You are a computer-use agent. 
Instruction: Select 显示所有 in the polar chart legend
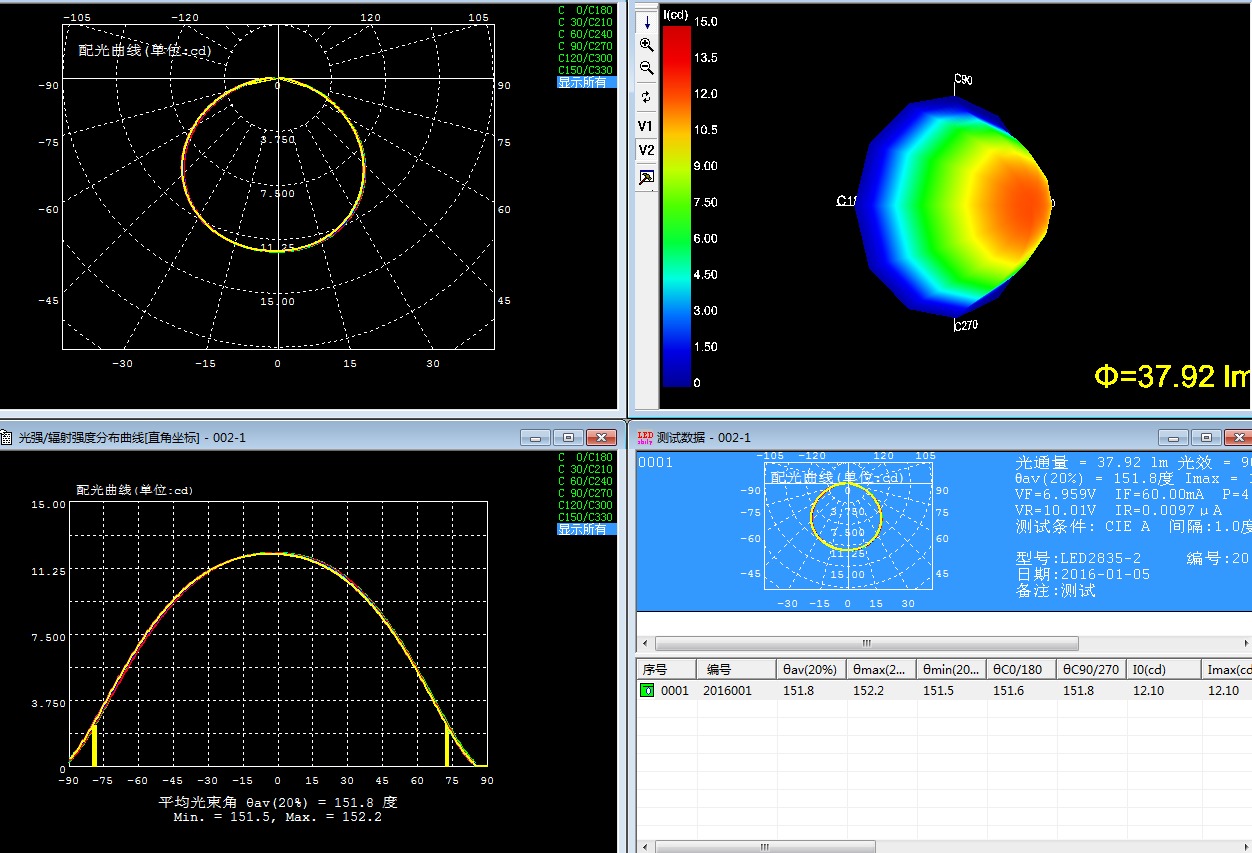coord(582,82)
